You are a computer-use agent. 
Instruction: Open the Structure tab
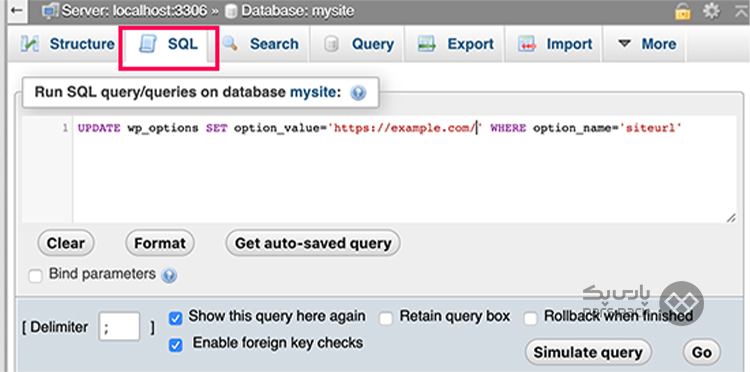67,44
